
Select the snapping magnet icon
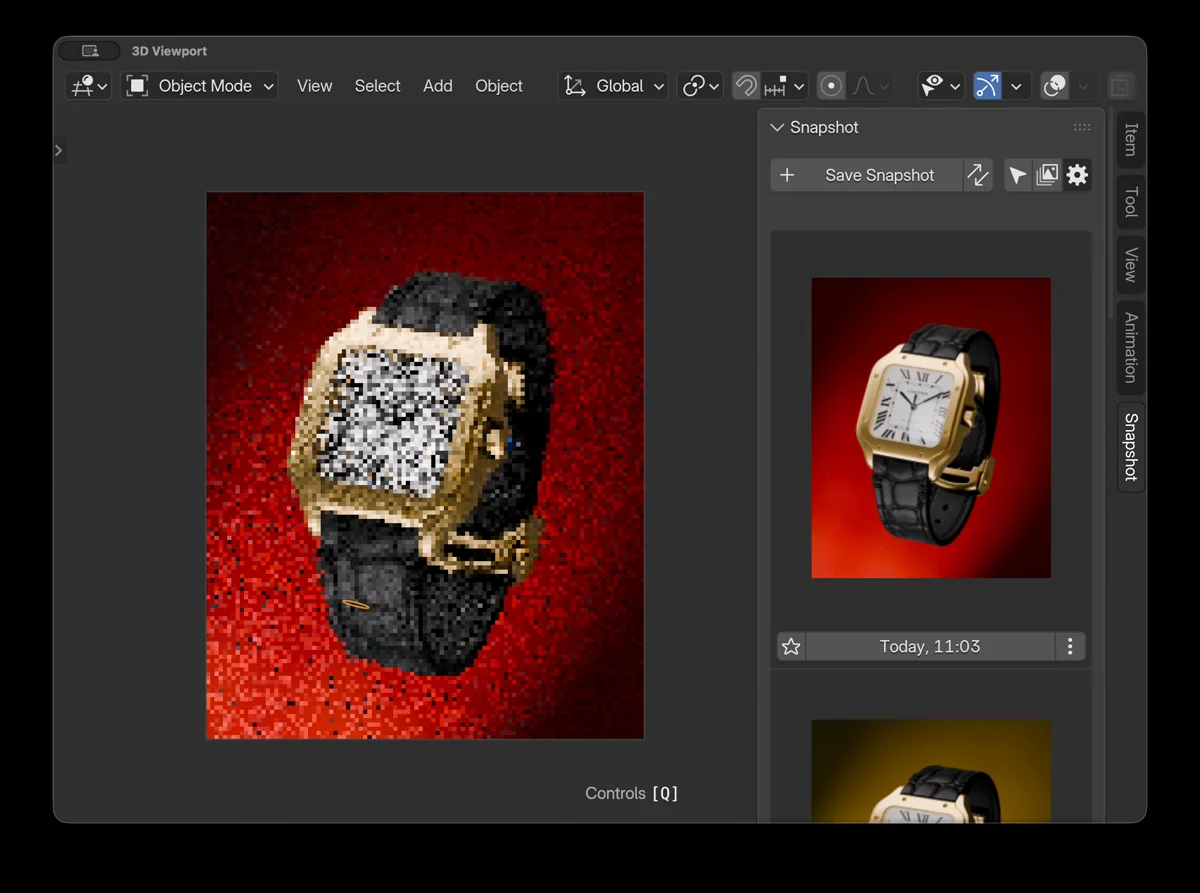coord(745,86)
